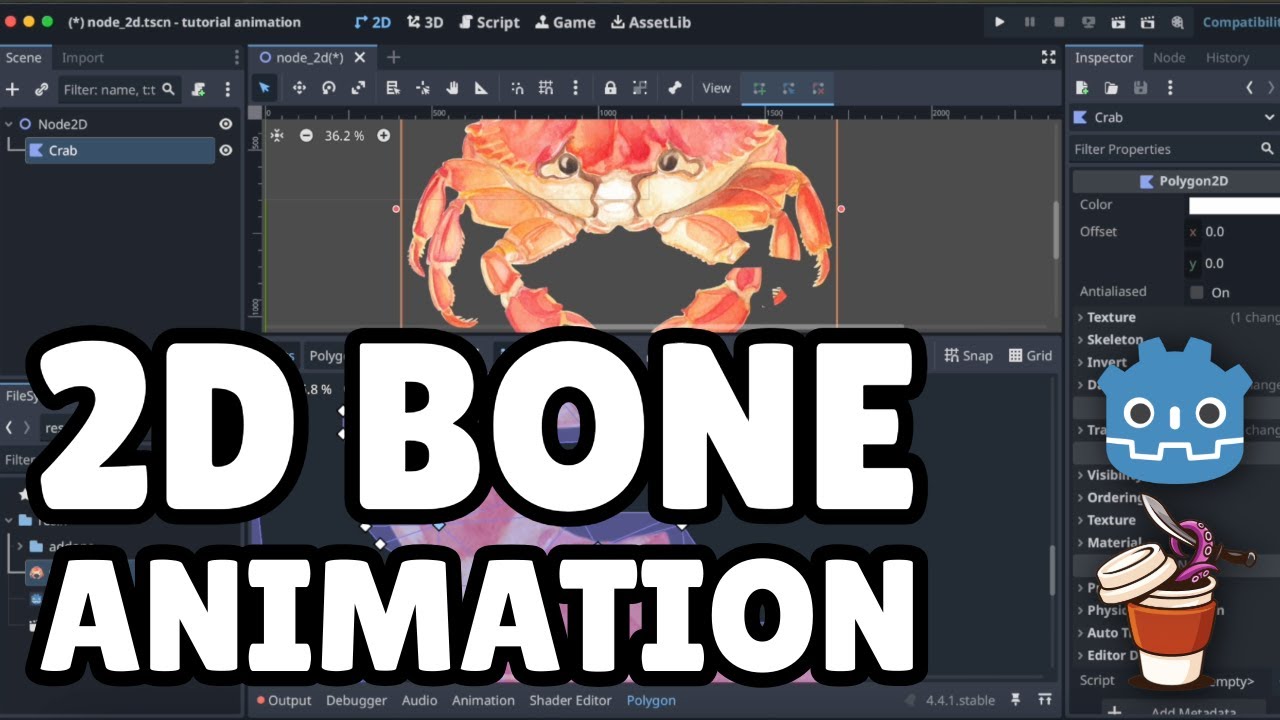This screenshot has width=1280, height=720.
Task: Run the project with play button
Action: point(999,22)
